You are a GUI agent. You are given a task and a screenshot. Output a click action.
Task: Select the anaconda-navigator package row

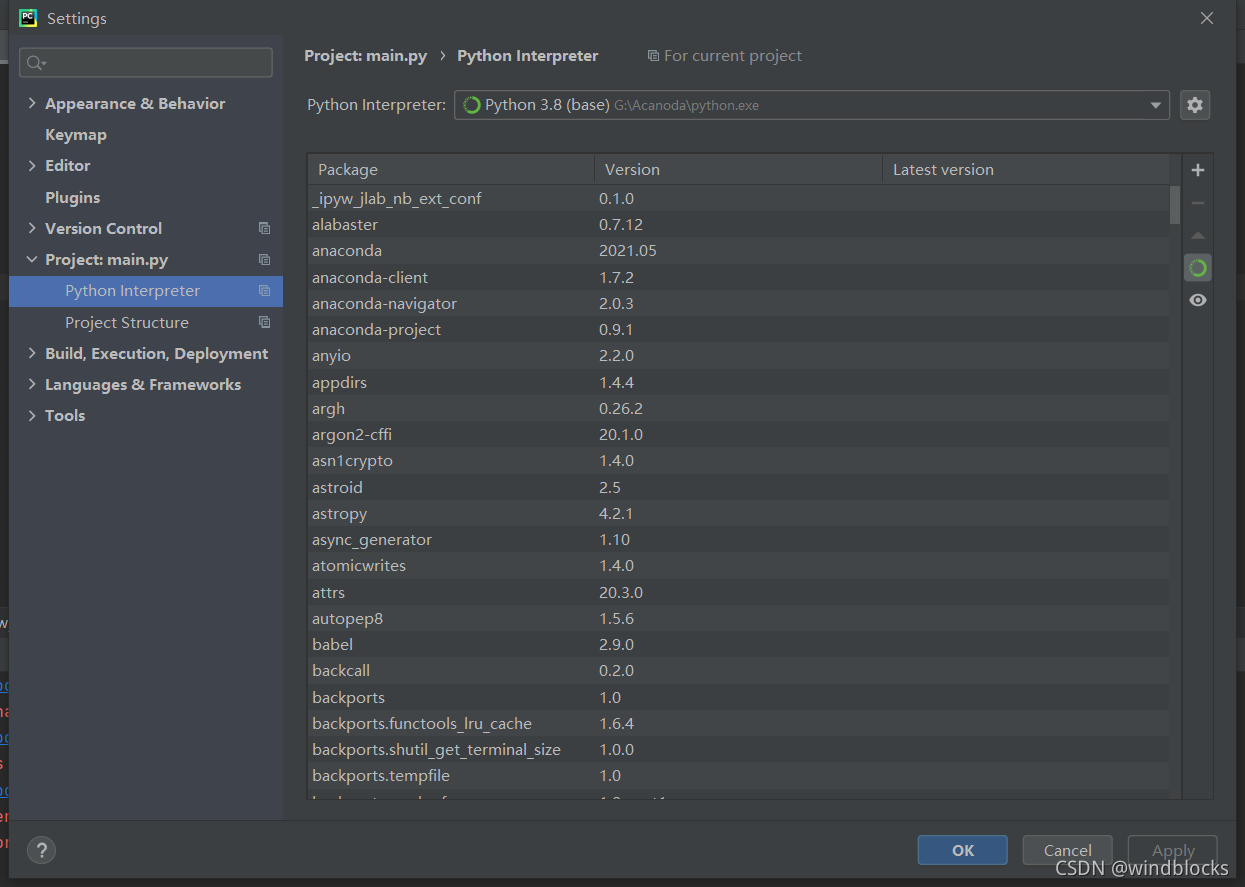(738, 303)
